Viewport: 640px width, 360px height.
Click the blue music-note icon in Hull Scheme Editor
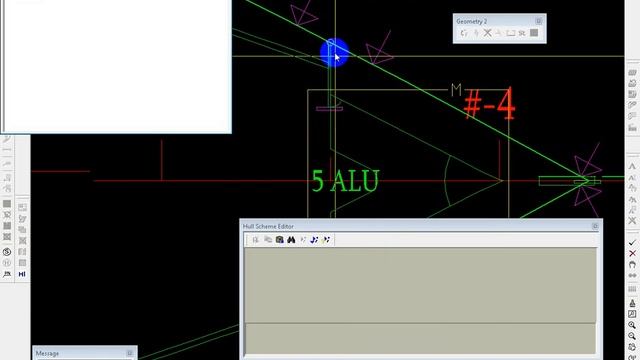(x=314, y=240)
